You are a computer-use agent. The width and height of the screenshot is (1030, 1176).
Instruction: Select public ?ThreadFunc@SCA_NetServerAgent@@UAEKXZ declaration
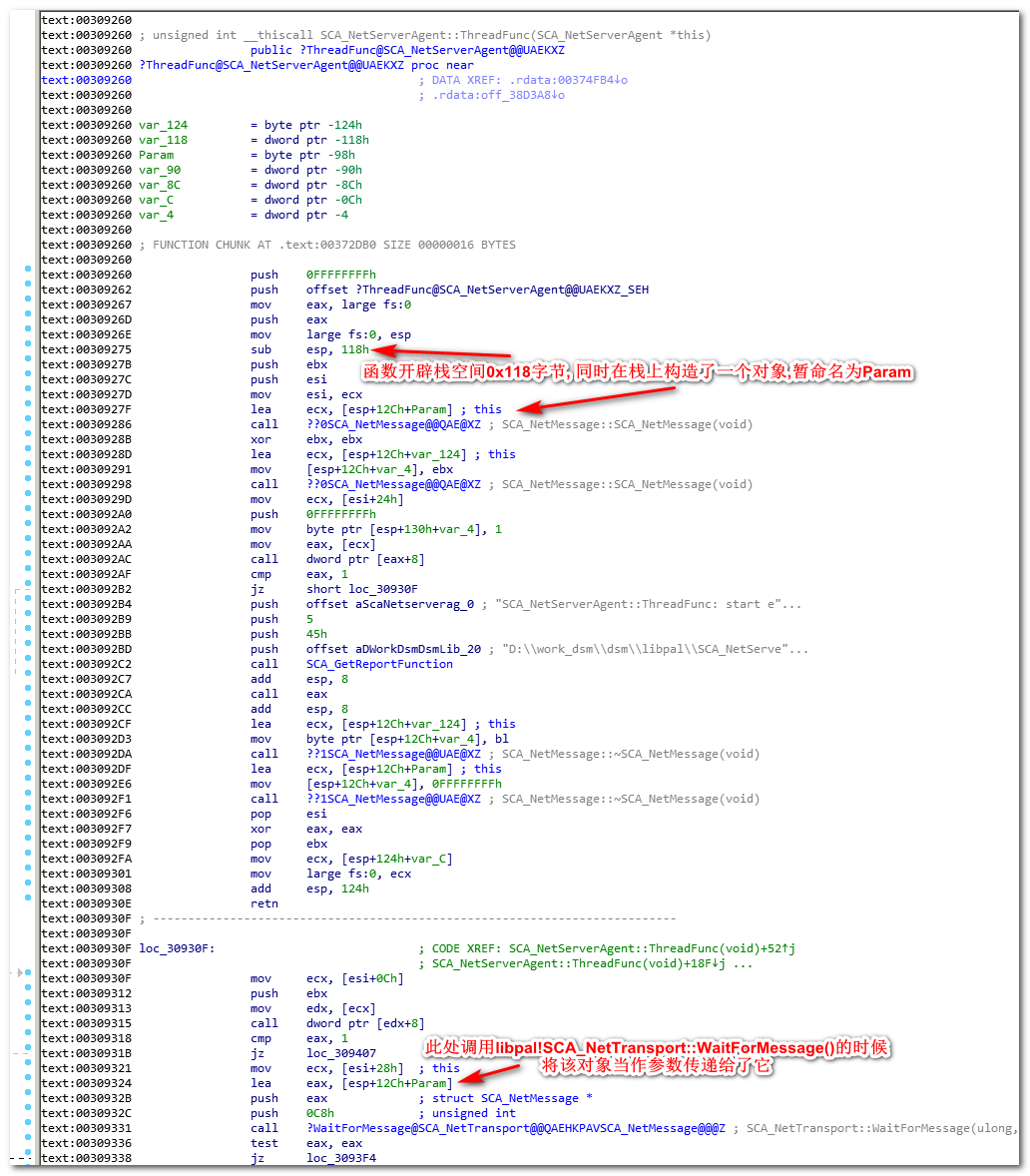point(407,50)
